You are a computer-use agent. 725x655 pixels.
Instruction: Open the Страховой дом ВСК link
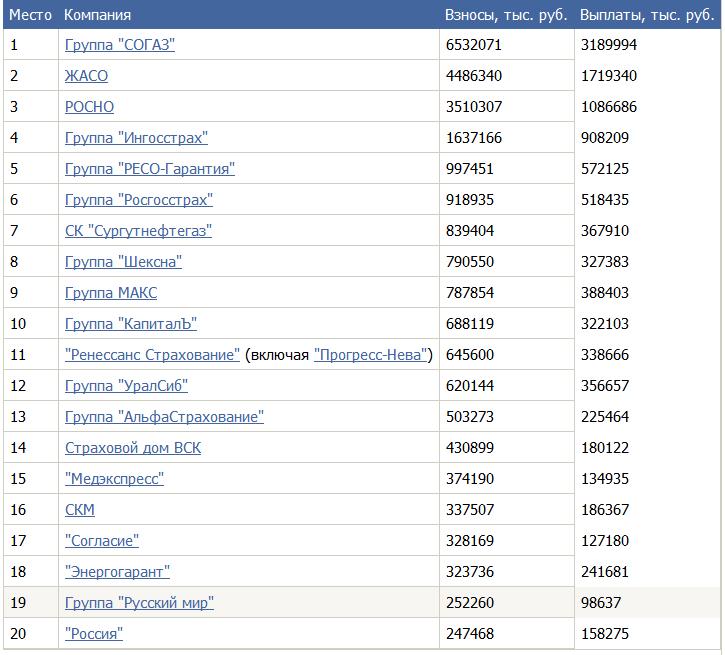[x=133, y=448]
